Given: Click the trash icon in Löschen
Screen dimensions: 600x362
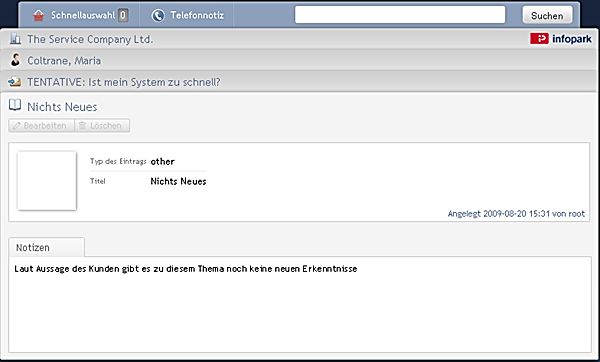Looking at the screenshot, I should (x=82, y=126).
